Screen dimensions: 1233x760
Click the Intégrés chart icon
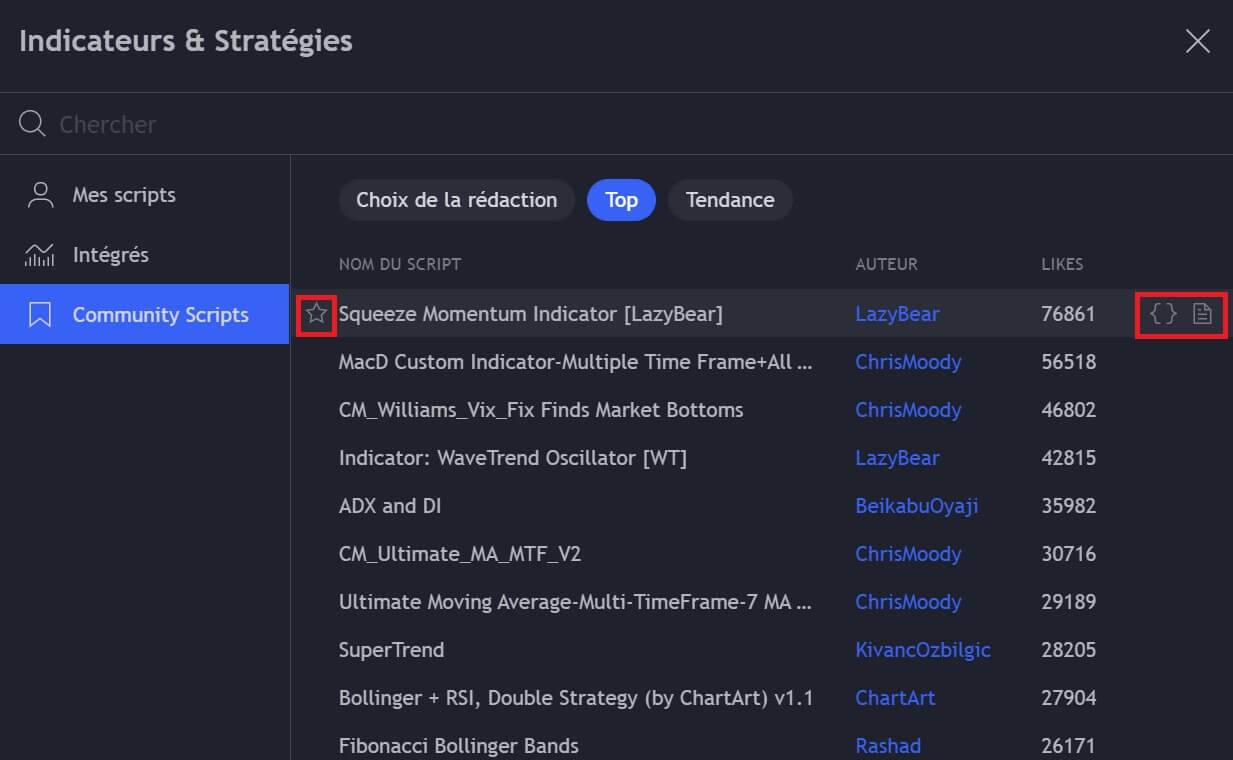click(x=40, y=255)
